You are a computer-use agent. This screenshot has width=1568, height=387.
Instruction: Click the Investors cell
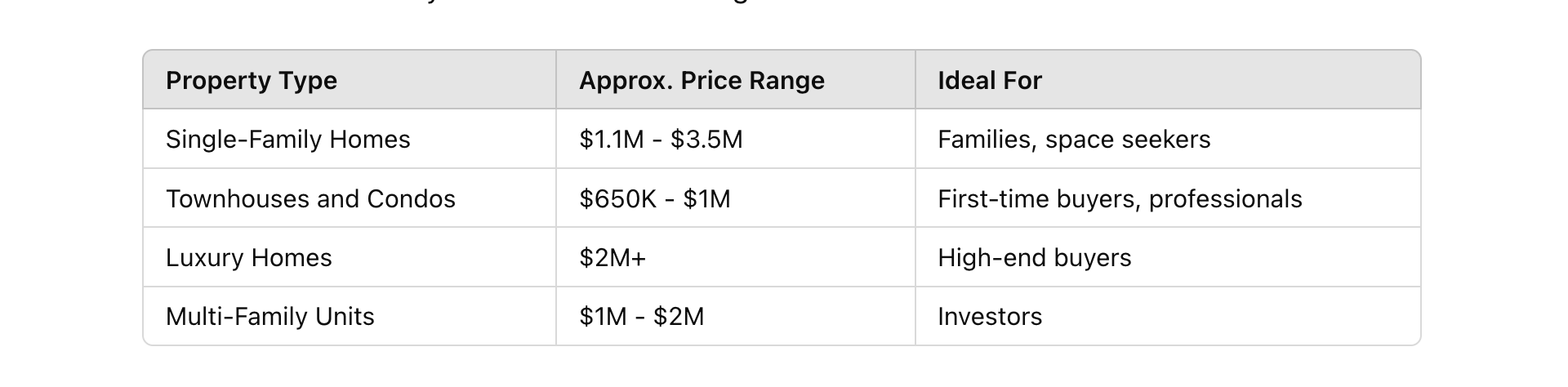click(x=1168, y=316)
